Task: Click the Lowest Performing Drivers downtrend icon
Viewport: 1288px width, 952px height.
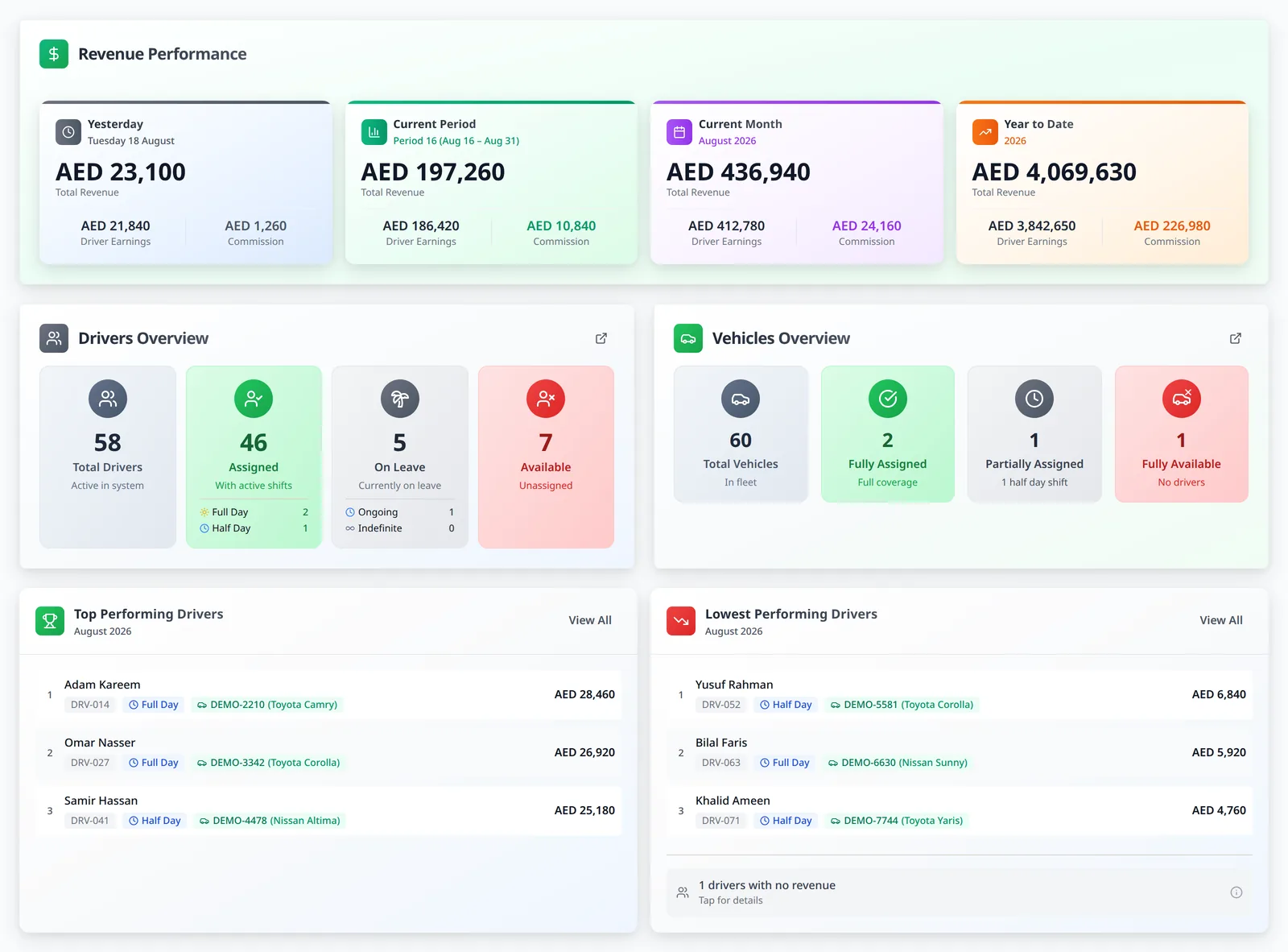Action: pos(681,621)
